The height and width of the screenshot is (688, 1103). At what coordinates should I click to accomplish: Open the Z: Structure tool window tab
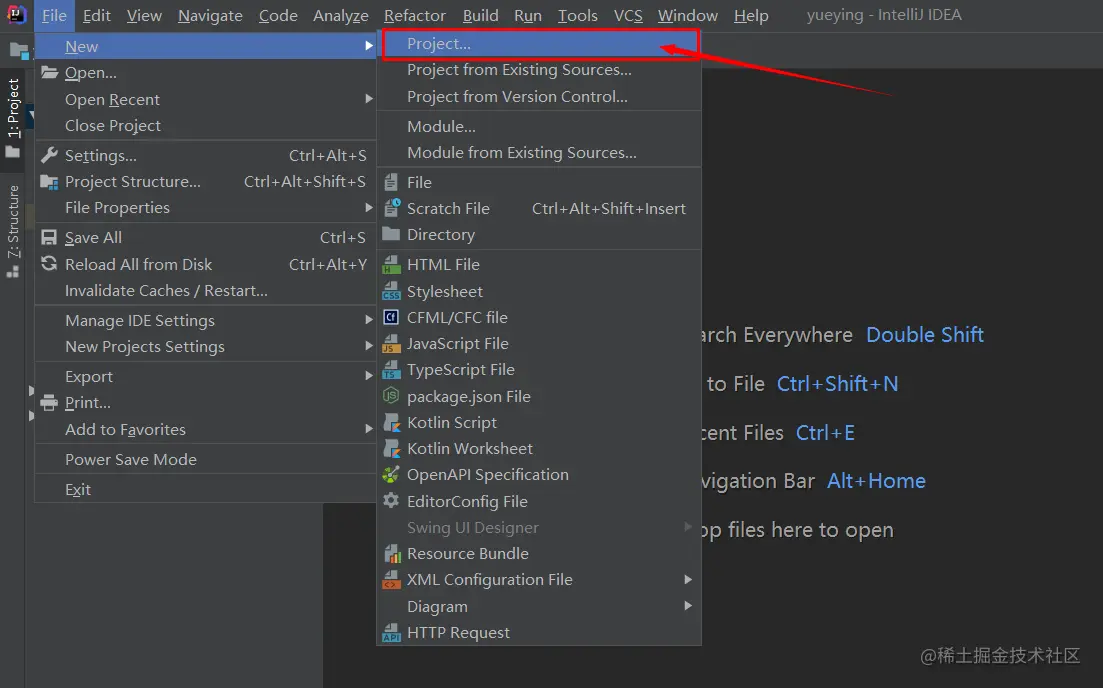(13, 231)
